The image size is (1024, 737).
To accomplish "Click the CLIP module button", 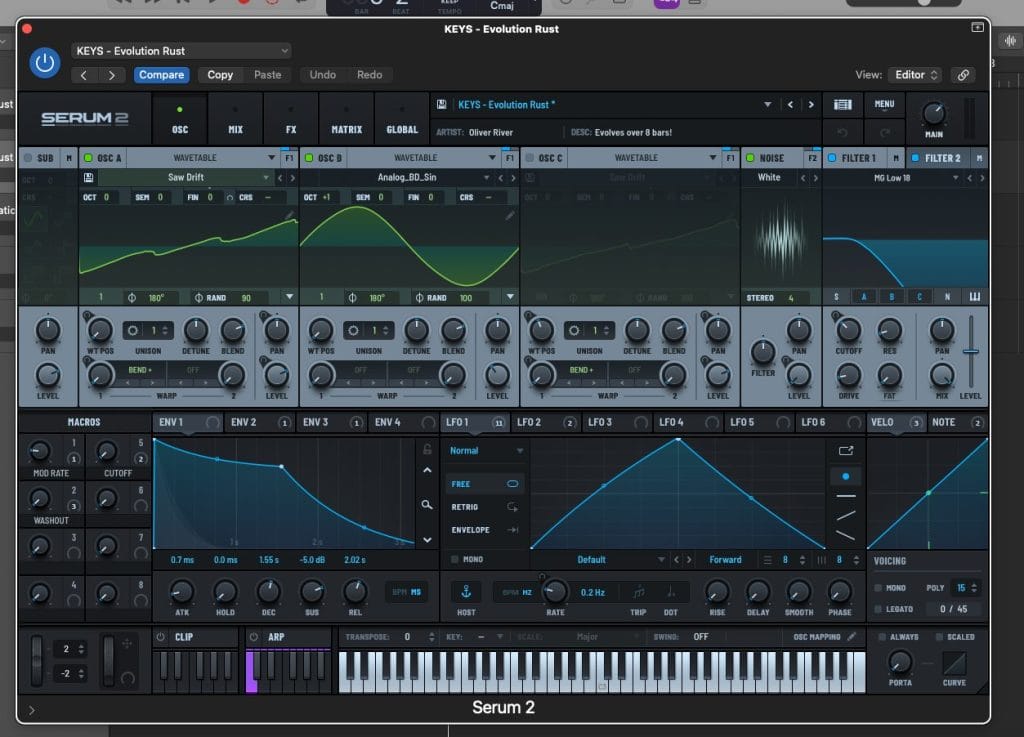I will click(x=195, y=636).
